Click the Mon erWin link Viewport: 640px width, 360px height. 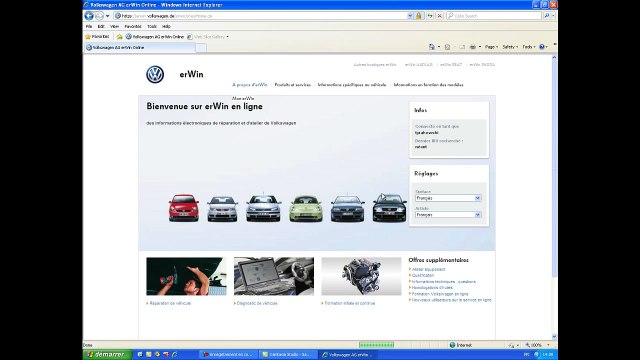click(243, 98)
